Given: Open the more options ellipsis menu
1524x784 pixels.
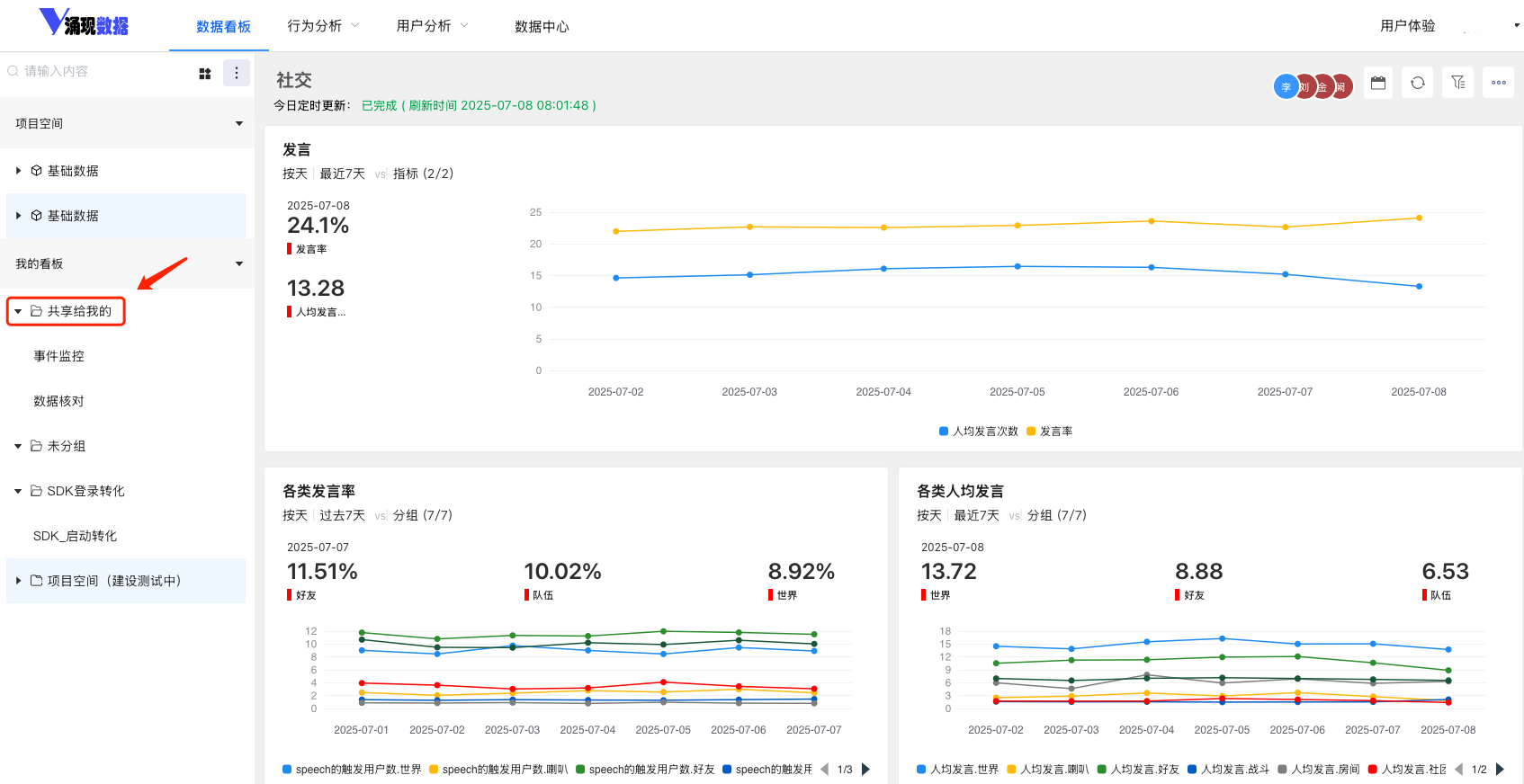Looking at the screenshot, I should (1499, 83).
